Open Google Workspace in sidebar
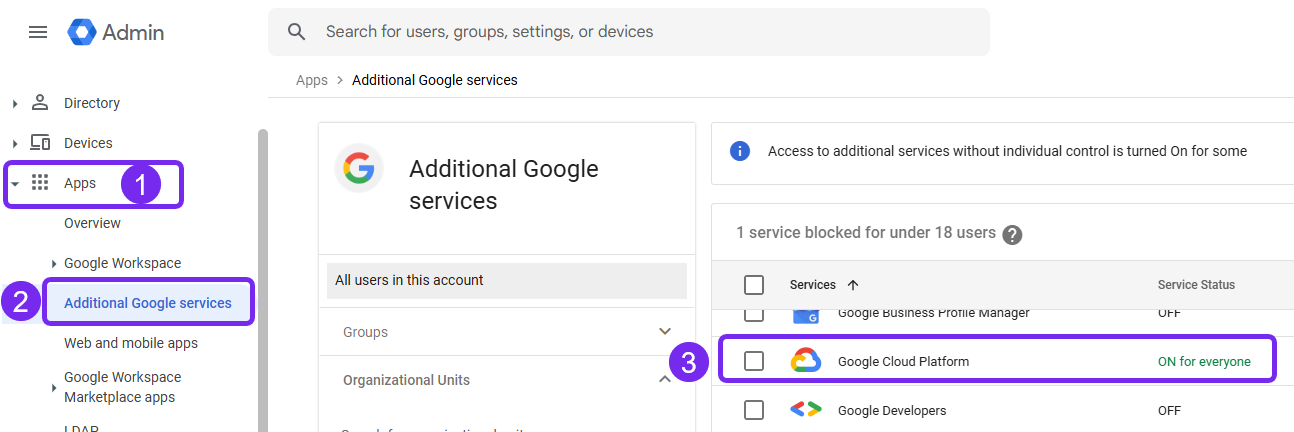The width and height of the screenshot is (1294, 432). click(x=123, y=263)
